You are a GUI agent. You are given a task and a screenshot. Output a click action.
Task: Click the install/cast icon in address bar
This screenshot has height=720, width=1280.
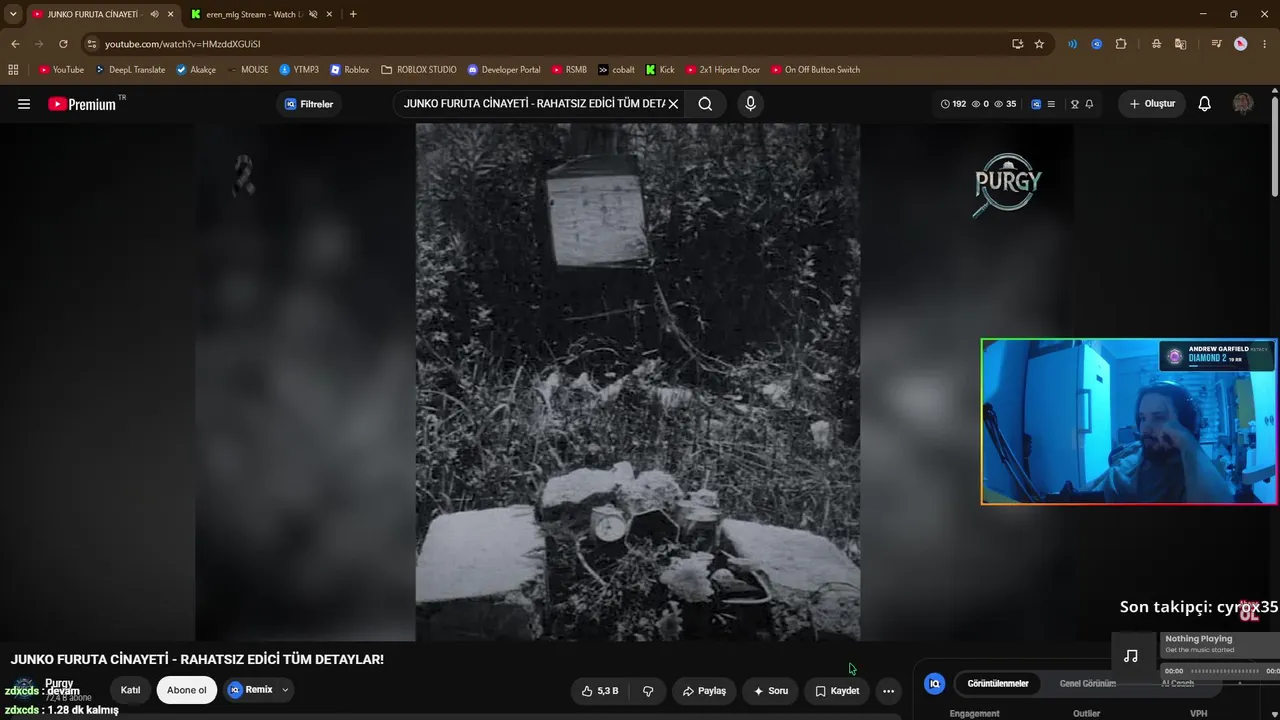(1017, 44)
